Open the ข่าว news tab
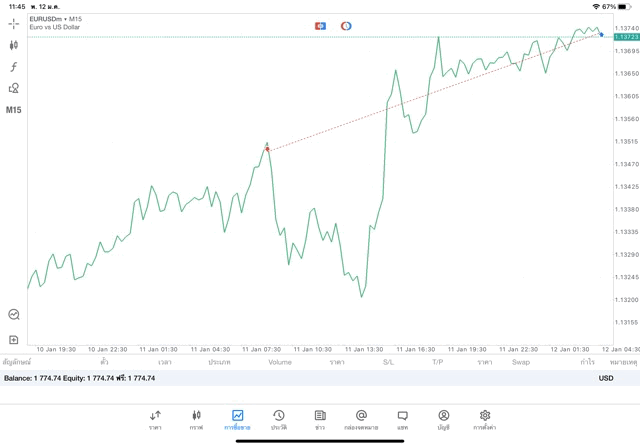 point(320,419)
